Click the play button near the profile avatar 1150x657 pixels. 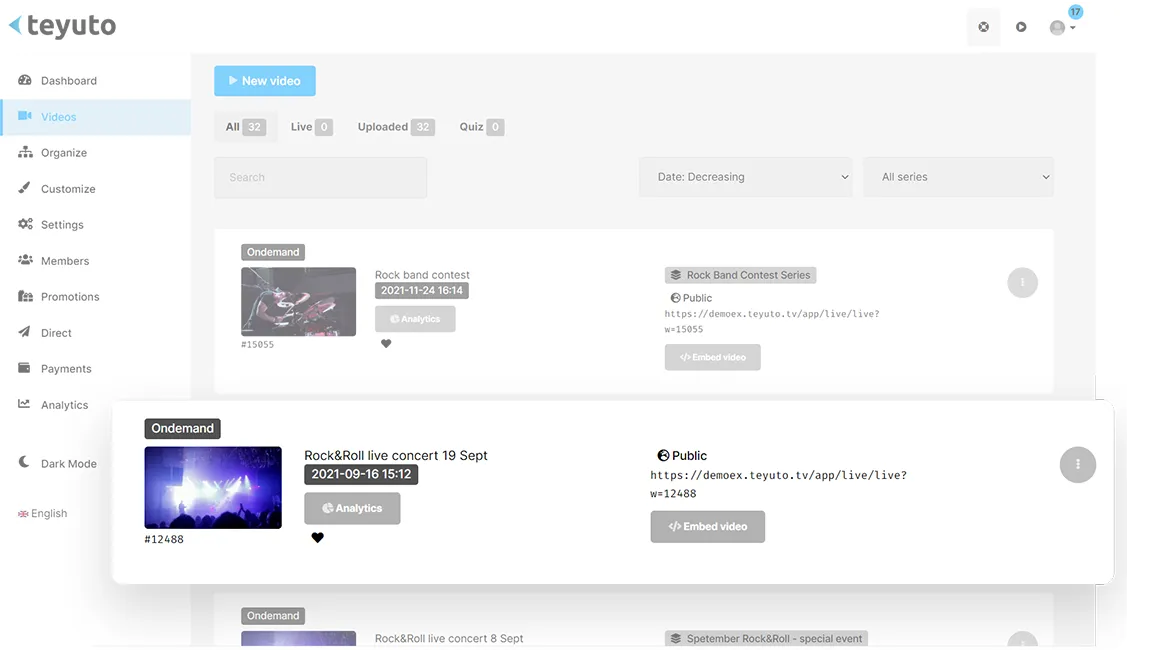point(1021,27)
